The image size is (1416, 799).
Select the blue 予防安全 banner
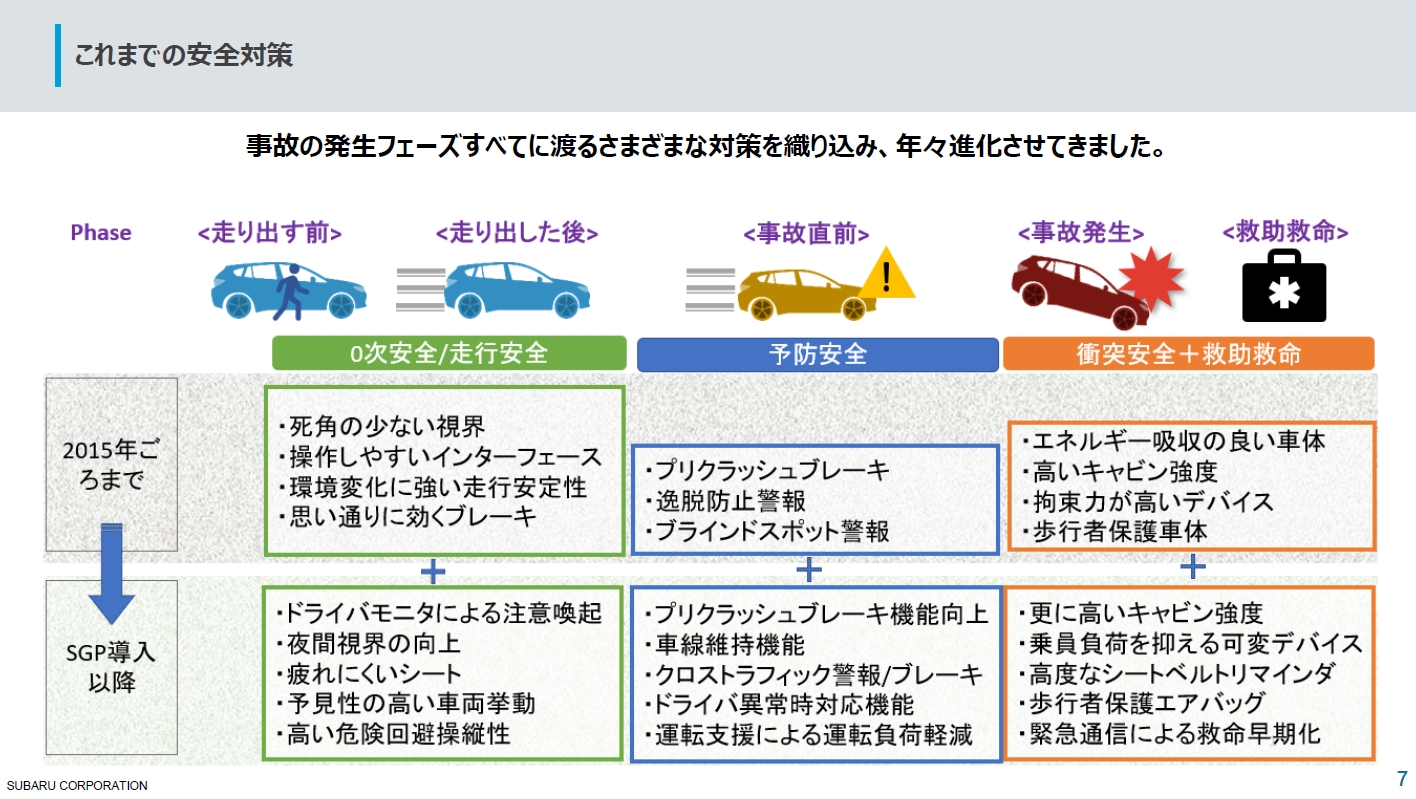pos(817,354)
